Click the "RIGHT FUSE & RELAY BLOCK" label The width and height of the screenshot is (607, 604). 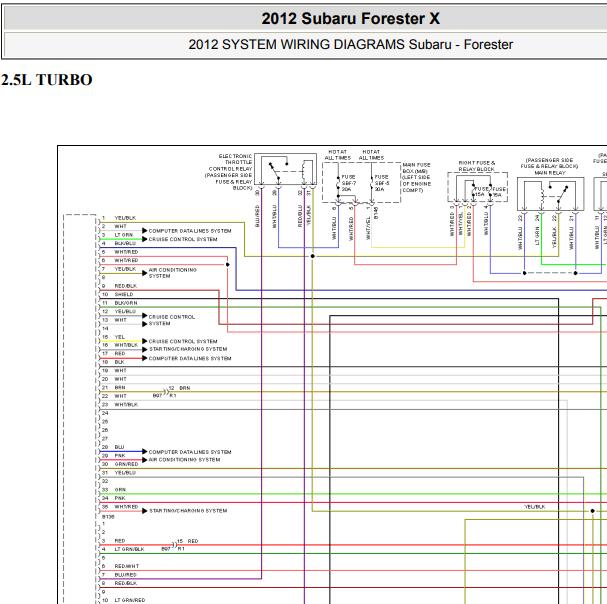[x=477, y=166]
